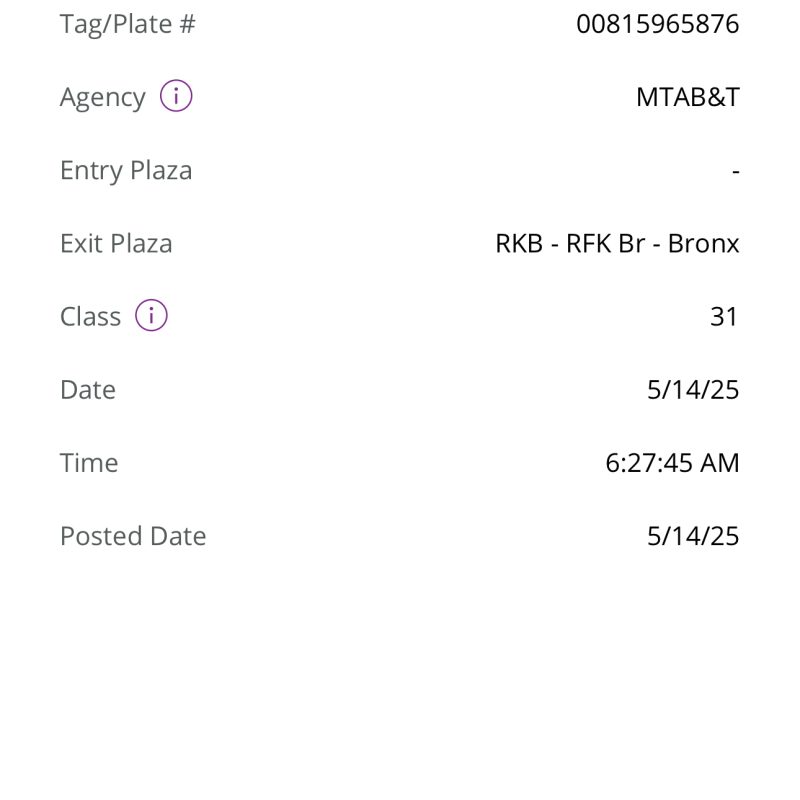Click the Entry Plaza label
Screen dimensions: 800x800
click(126, 170)
